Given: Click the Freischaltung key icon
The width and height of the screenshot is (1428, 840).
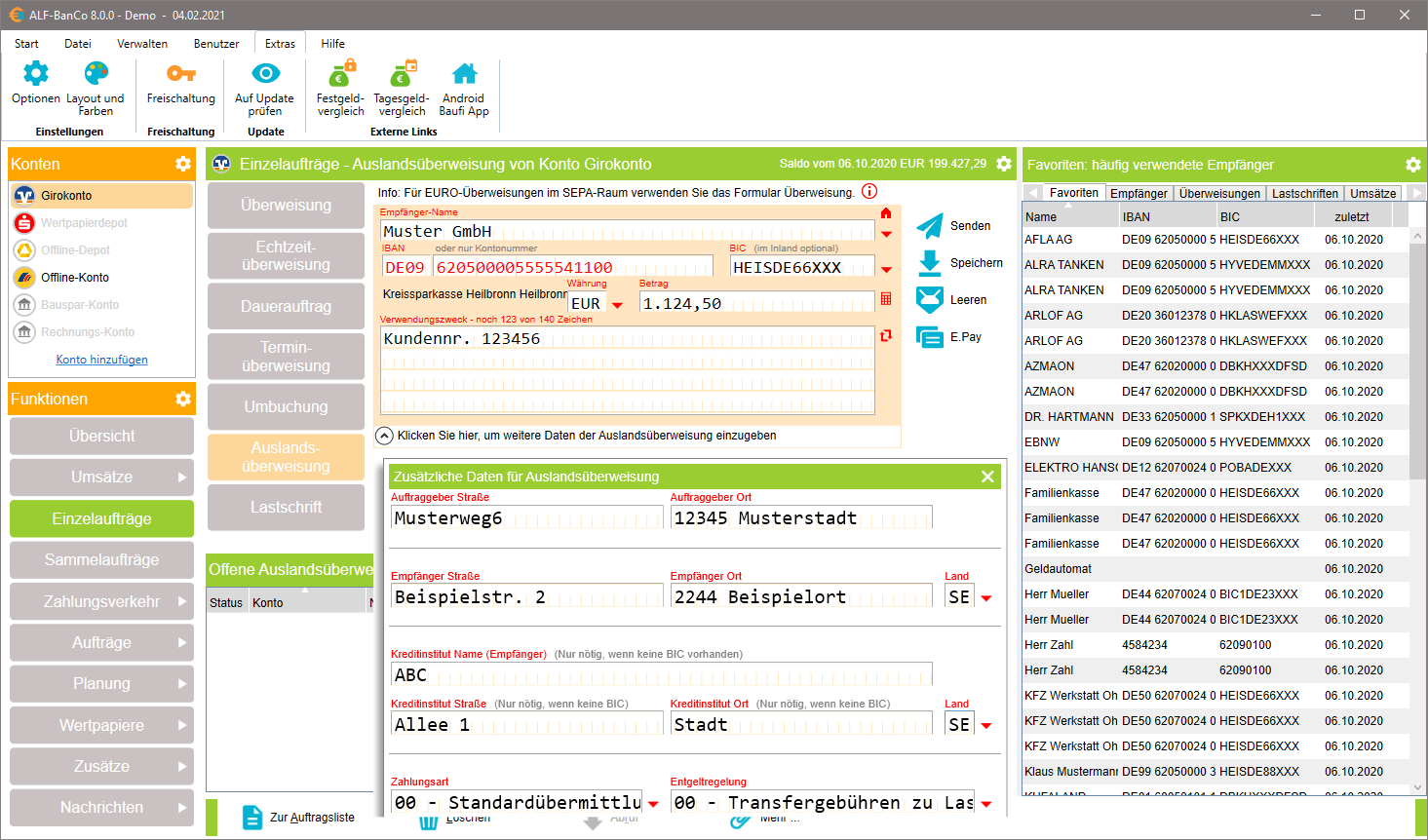Looking at the screenshot, I should (181, 73).
